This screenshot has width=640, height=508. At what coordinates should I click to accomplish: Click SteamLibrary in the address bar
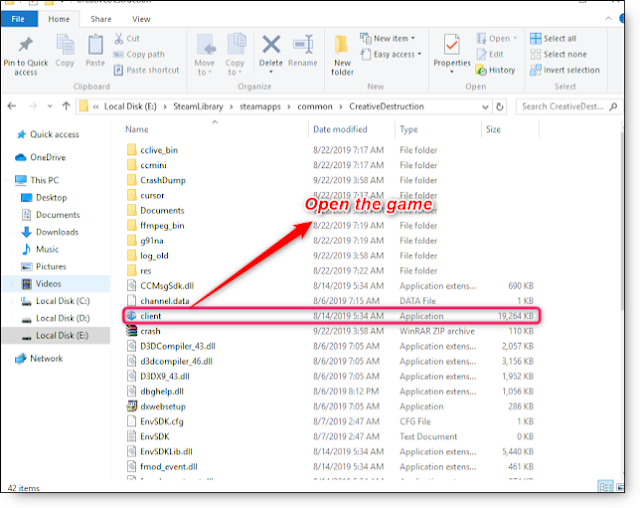(x=198, y=106)
